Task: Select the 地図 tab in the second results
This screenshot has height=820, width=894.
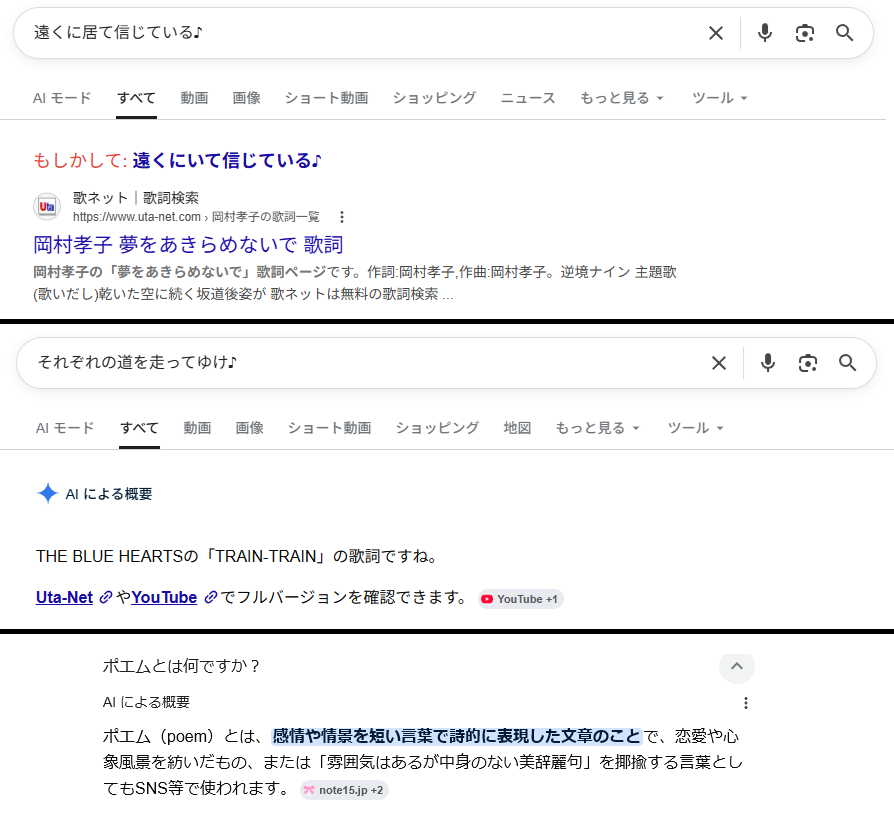Action: [x=517, y=428]
